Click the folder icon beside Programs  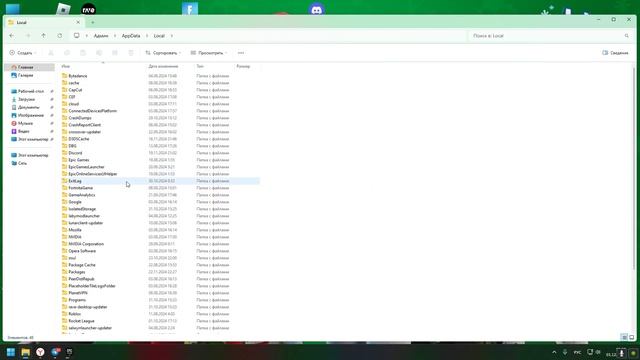coord(64,300)
